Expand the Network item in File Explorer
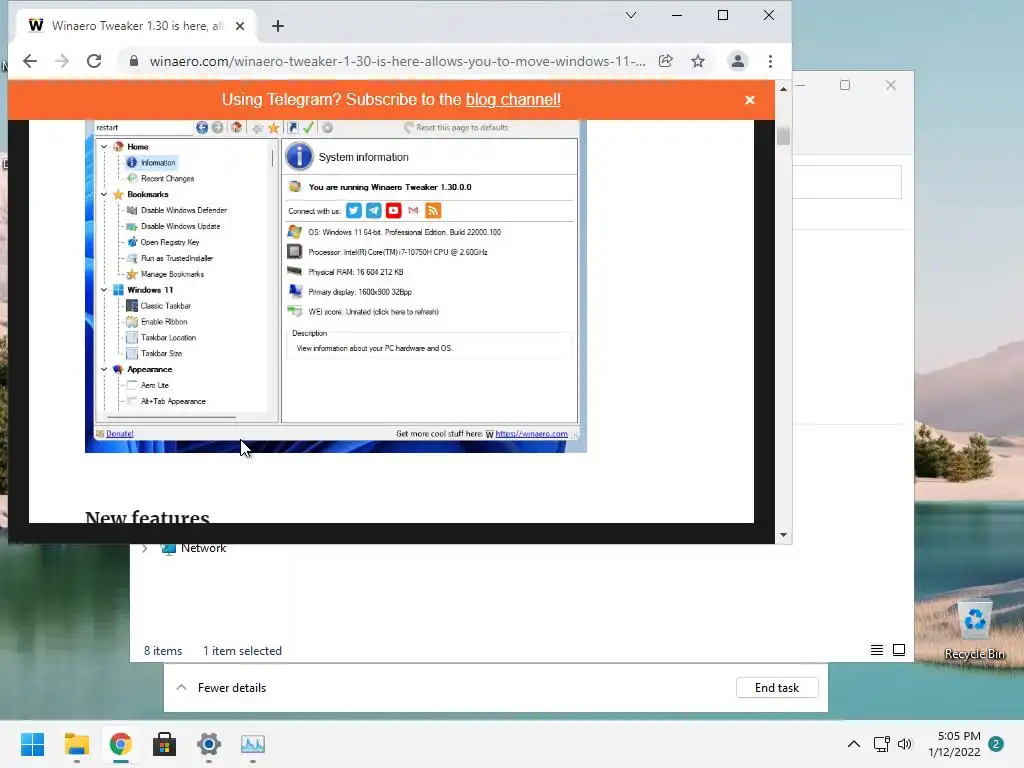The image size is (1024, 768). 145,548
